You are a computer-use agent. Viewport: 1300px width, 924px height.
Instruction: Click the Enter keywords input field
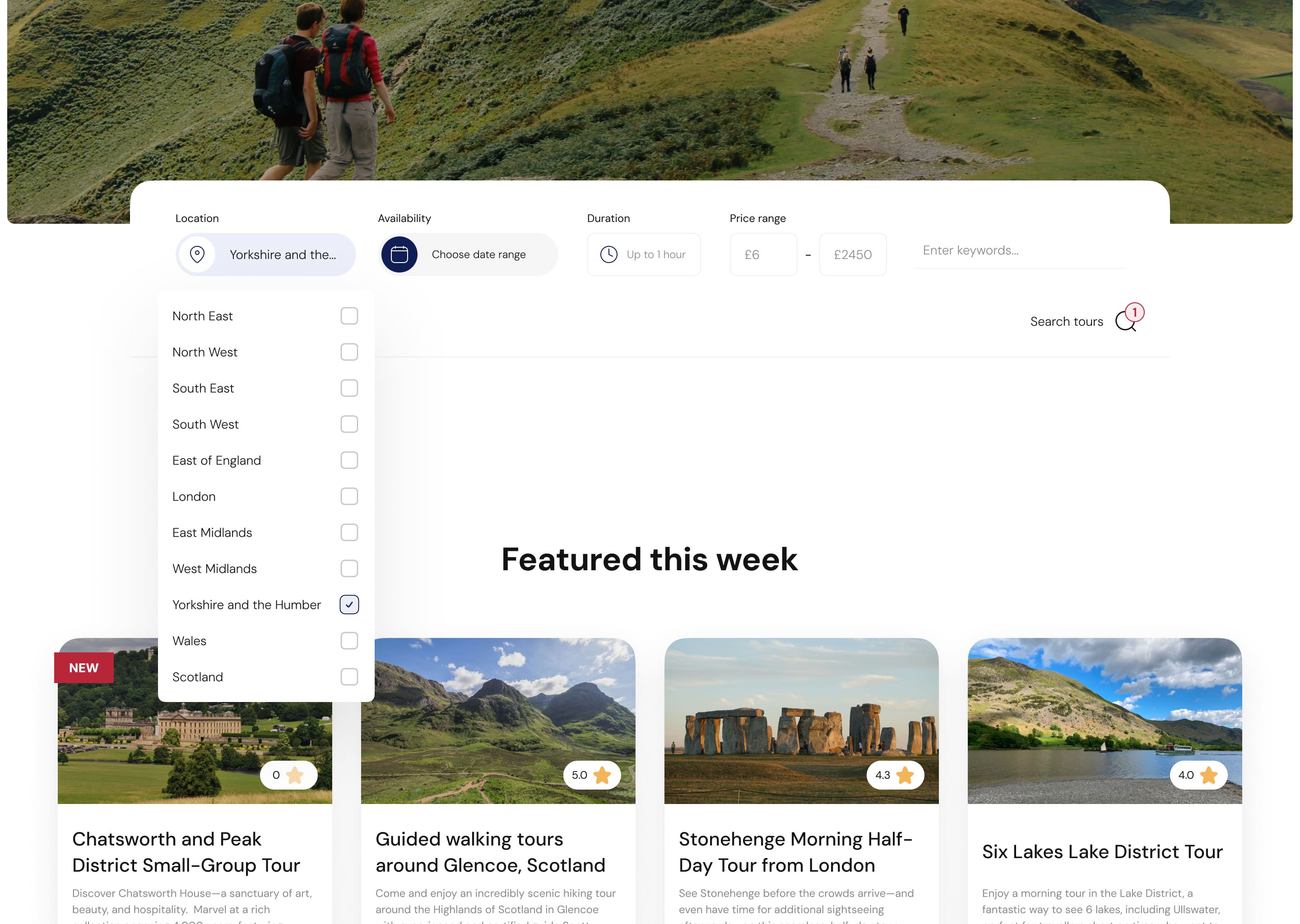(x=1019, y=250)
